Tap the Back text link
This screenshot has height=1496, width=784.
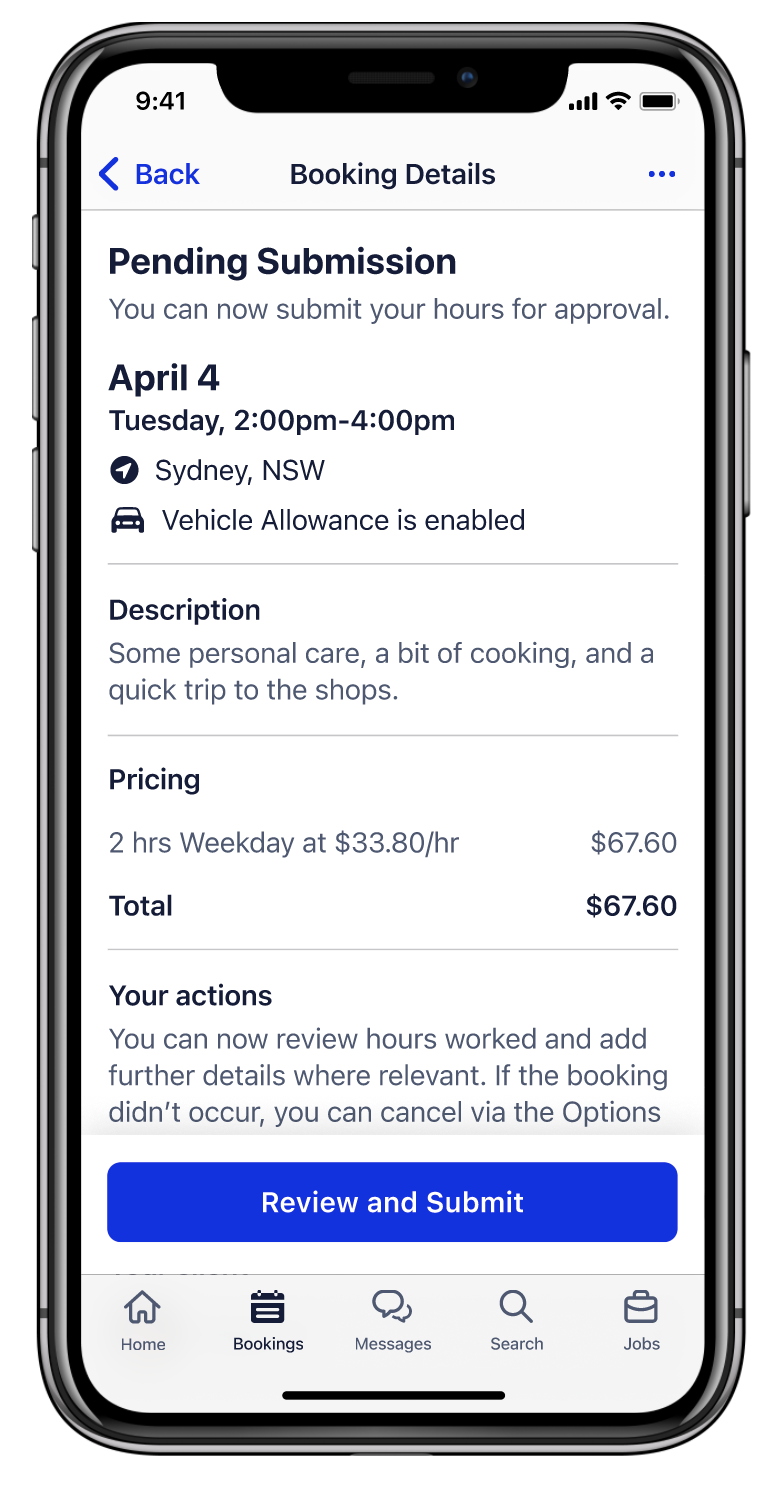point(167,174)
